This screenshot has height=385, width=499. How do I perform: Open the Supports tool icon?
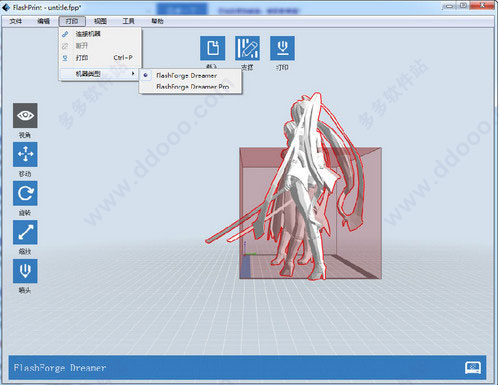[x=247, y=48]
